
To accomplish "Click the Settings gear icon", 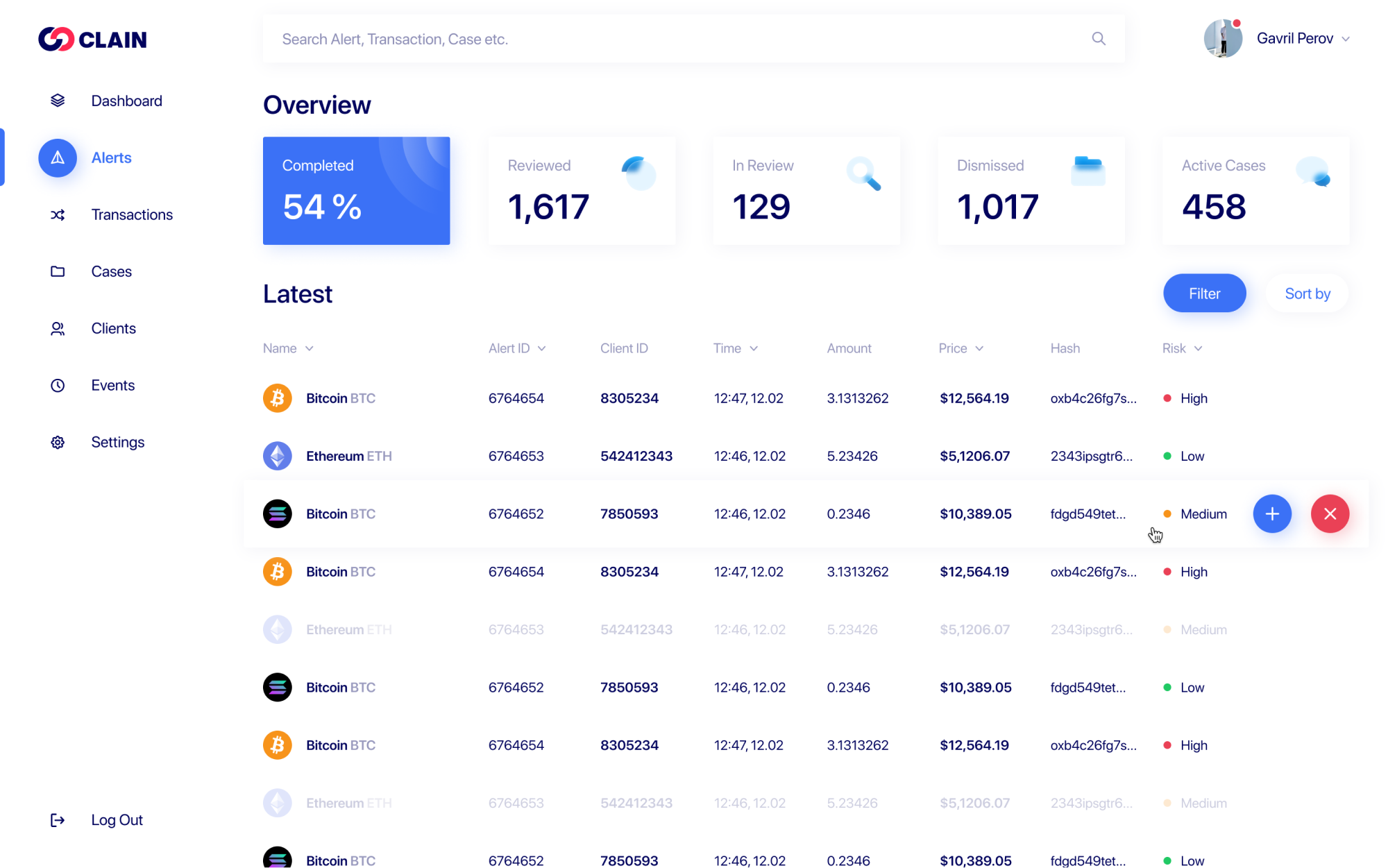I will [58, 442].
